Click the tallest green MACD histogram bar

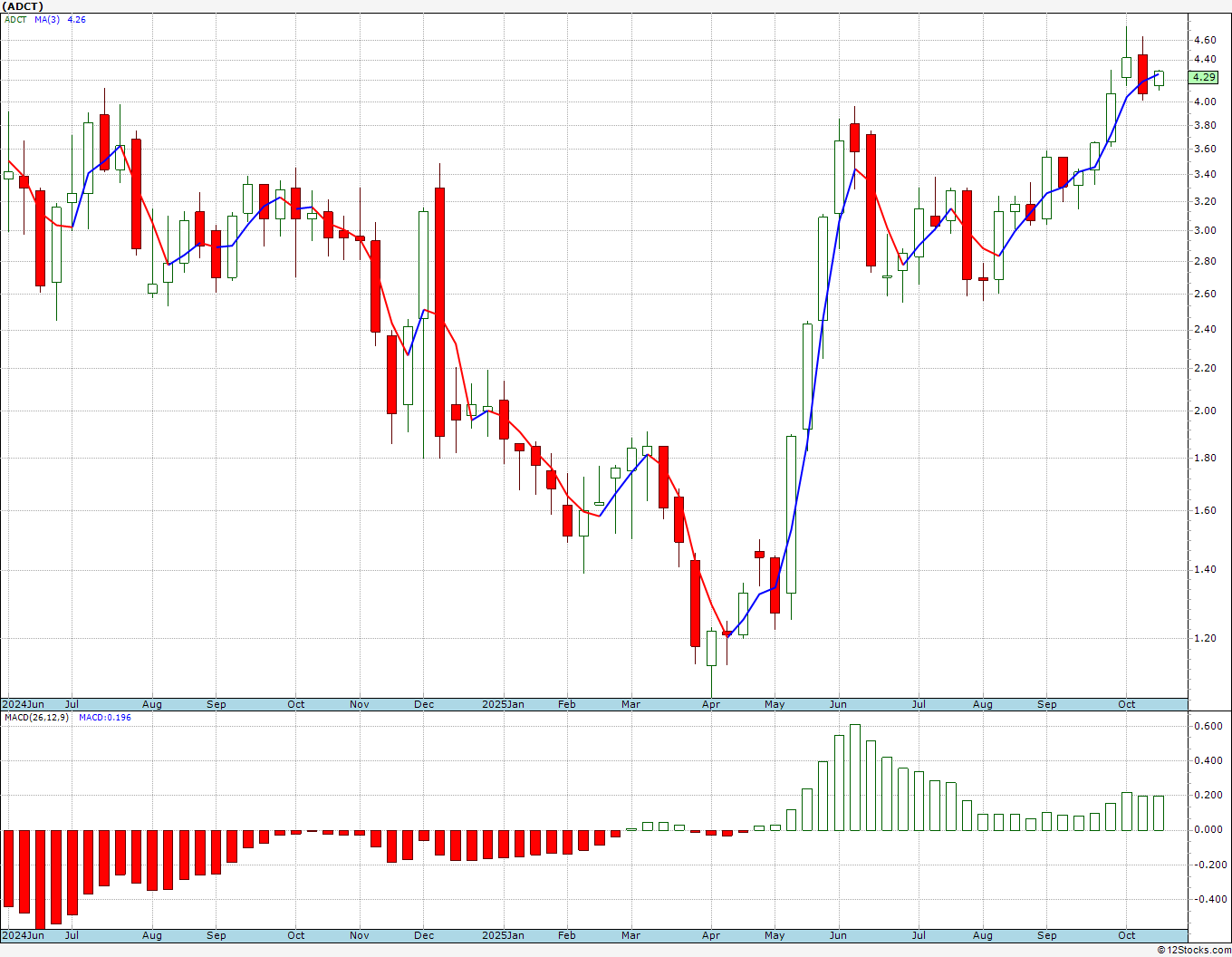[855, 778]
